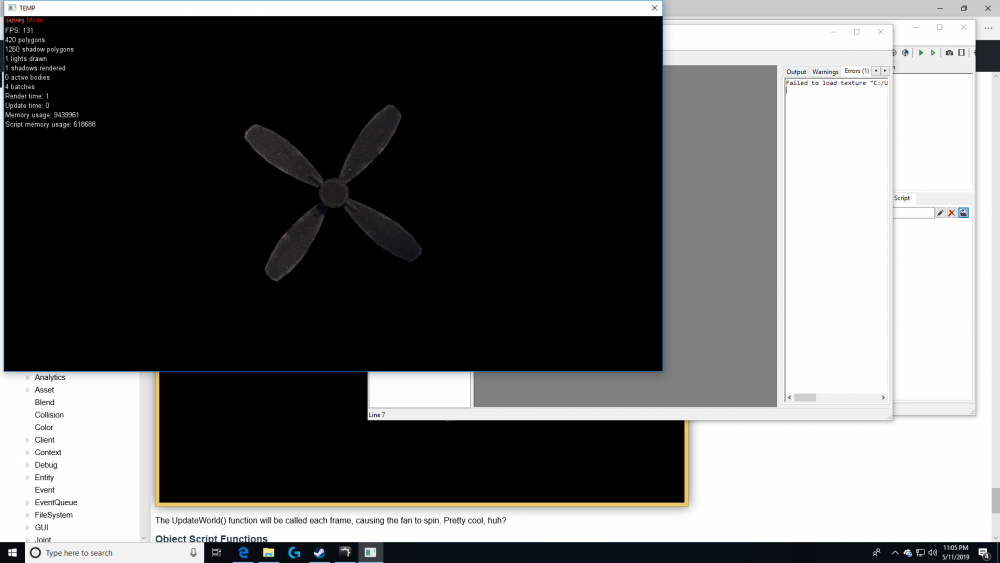Click the outlined green Debug run arrow
Screen dimensions: 1000x563
933,53
